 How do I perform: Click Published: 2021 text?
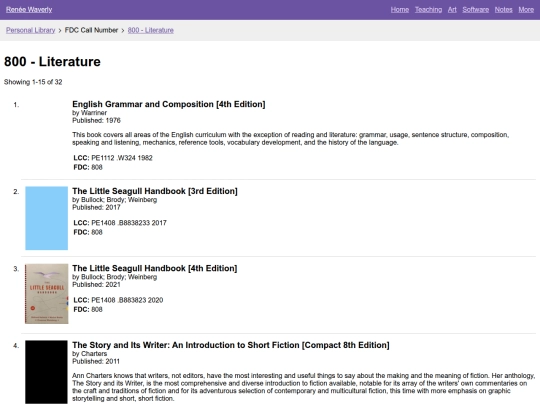pos(96,284)
